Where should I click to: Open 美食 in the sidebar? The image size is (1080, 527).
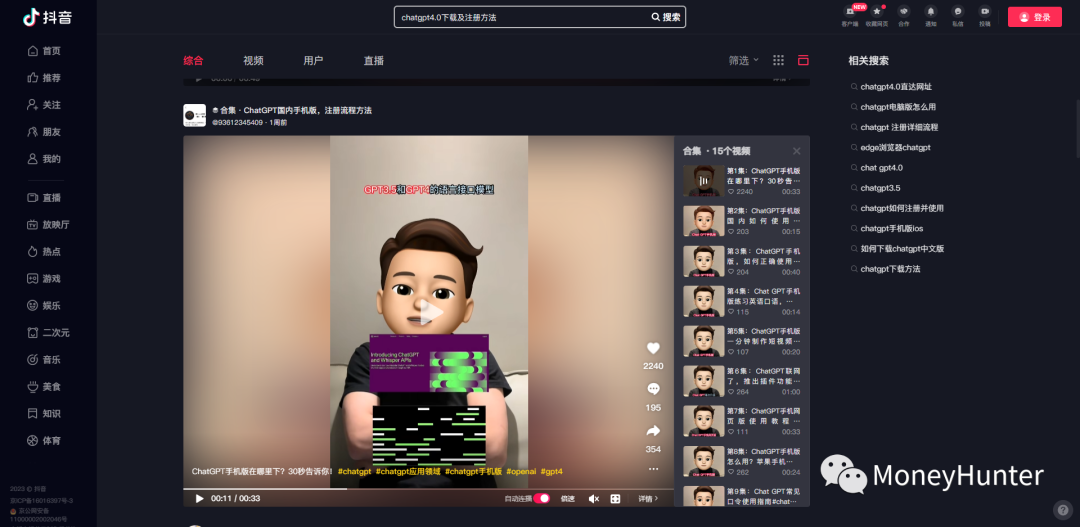click(x=44, y=386)
